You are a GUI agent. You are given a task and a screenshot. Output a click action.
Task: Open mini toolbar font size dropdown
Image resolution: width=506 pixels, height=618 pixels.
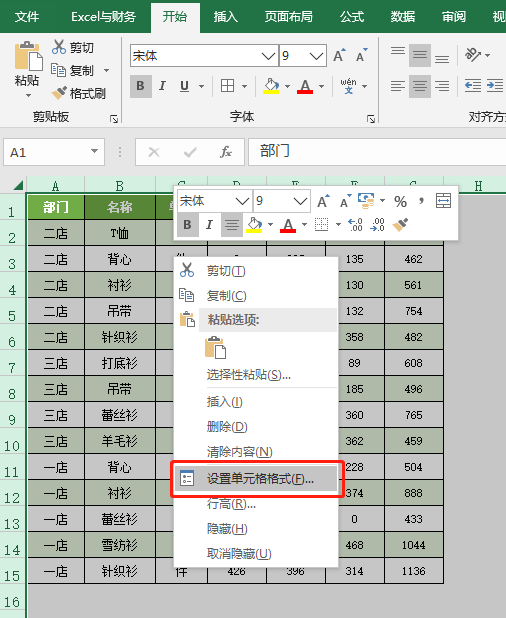[300, 201]
